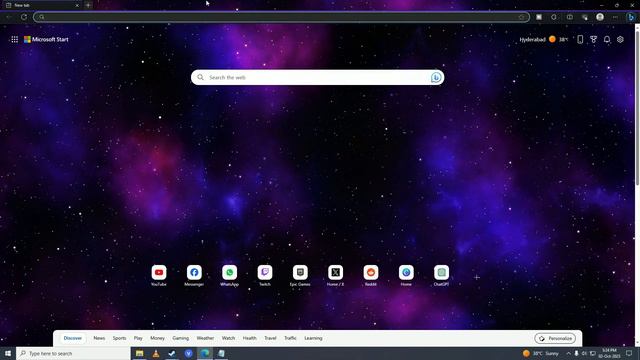The width and height of the screenshot is (640, 360).
Task: Click the Bing chat icon in search box
Action: [436, 78]
